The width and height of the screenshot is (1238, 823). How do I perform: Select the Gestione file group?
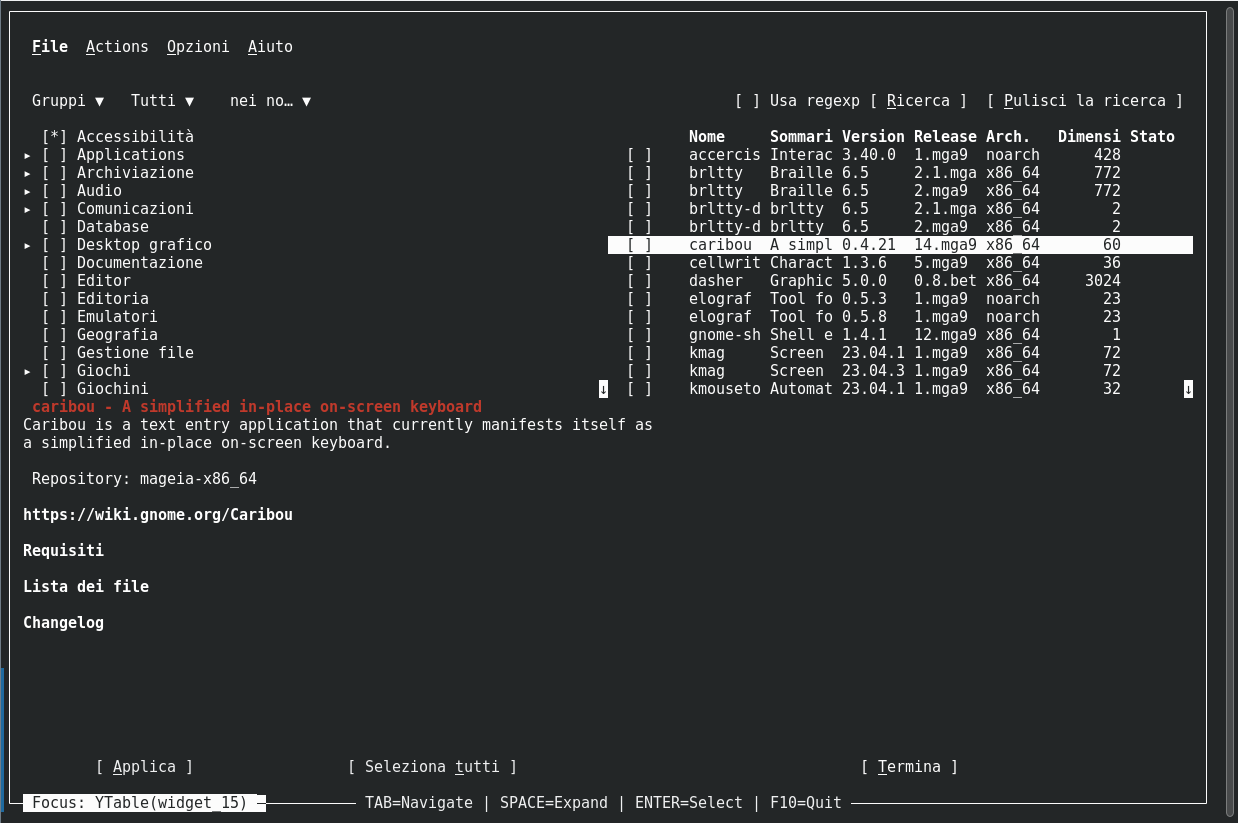point(135,353)
